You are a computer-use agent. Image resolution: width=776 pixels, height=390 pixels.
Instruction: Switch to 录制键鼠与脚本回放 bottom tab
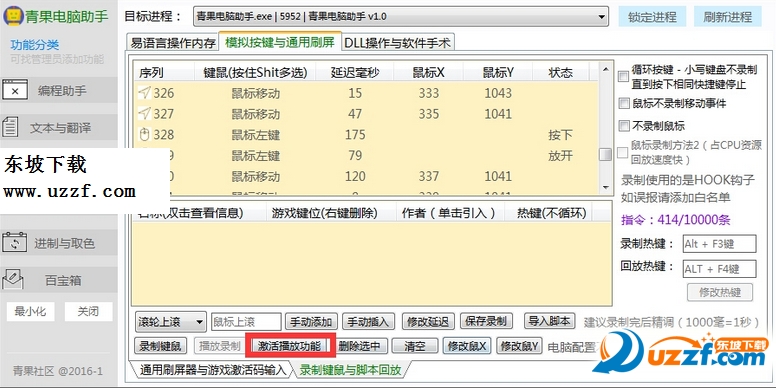[x=350, y=370]
